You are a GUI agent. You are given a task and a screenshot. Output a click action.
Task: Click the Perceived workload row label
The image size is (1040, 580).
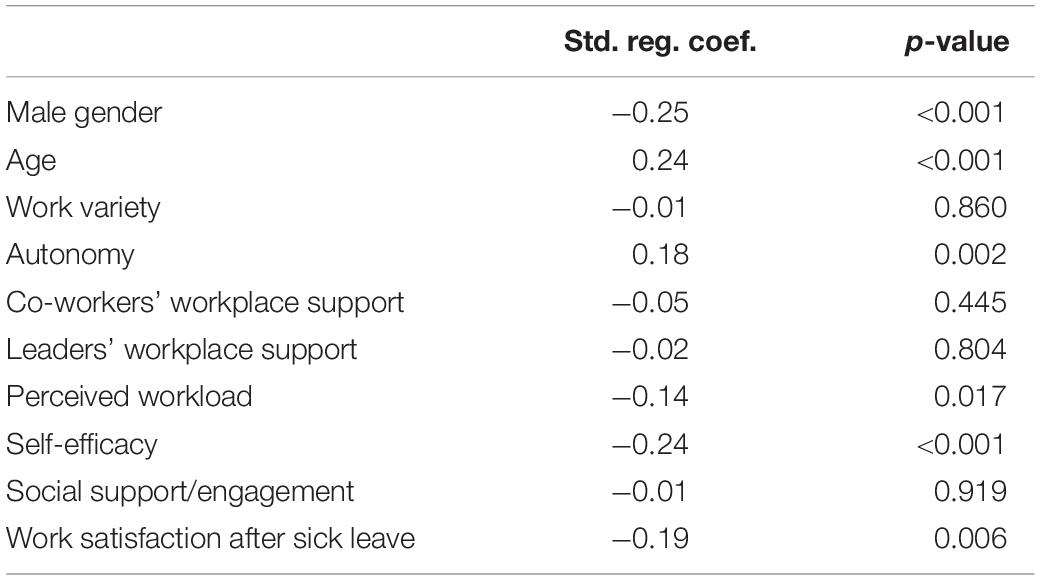pos(129,397)
